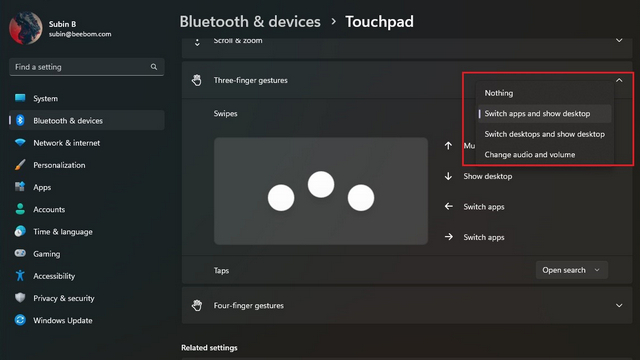This screenshot has height=360, width=640.
Task: Click the Four-finger gestures title
Action: coord(249,305)
